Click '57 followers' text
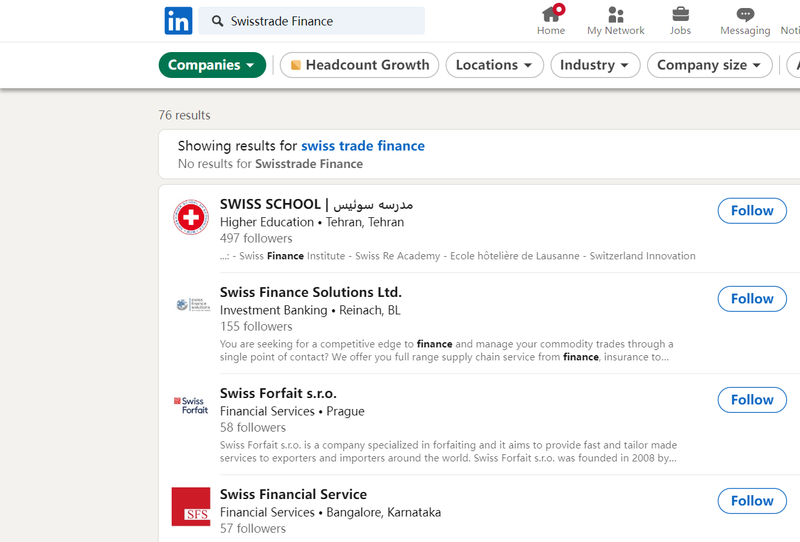 pyautogui.click(x=253, y=528)
